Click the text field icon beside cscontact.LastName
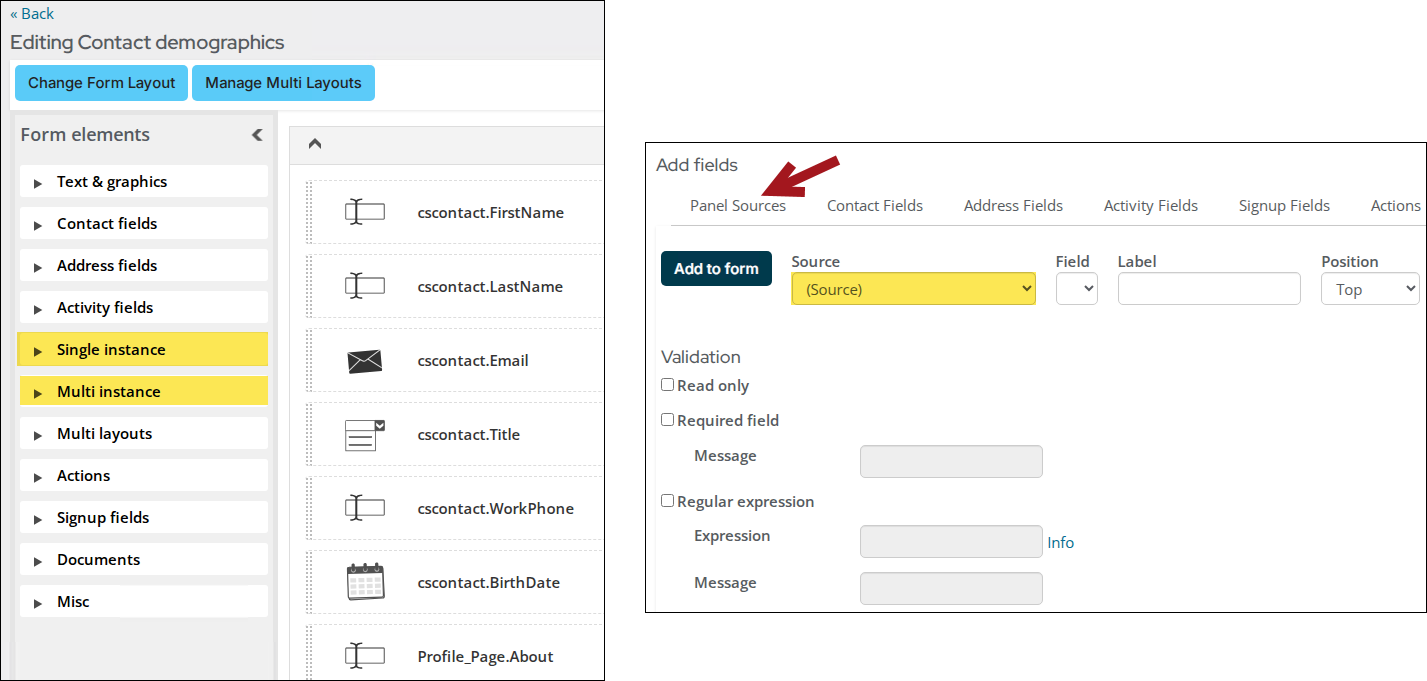The height and width of the screenshot is (681, 1427). click(x=365, y=286)
